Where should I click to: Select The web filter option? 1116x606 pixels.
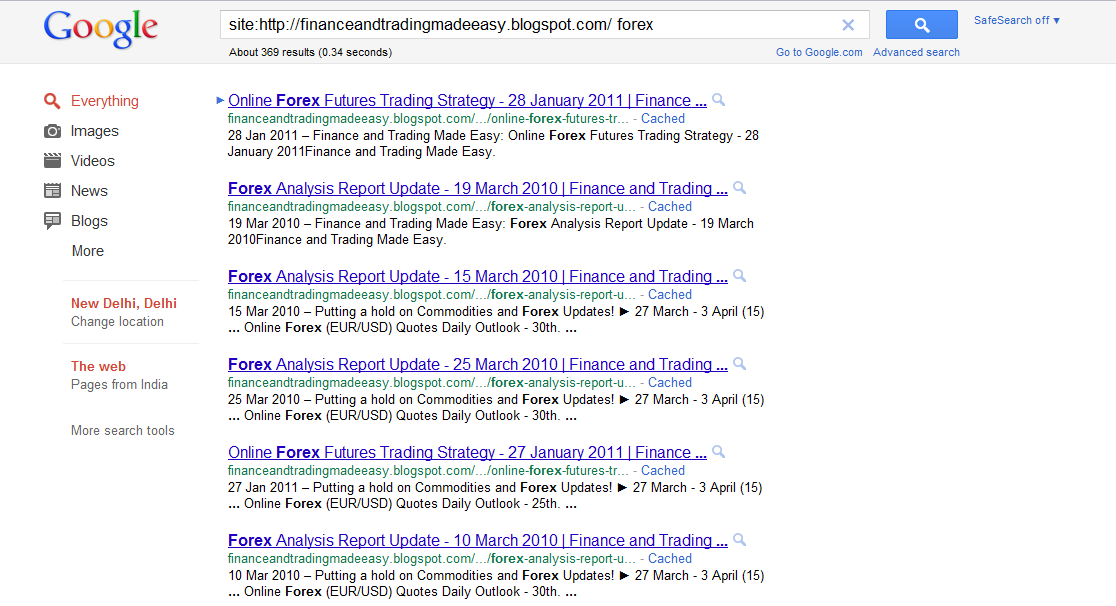[98, 366]
